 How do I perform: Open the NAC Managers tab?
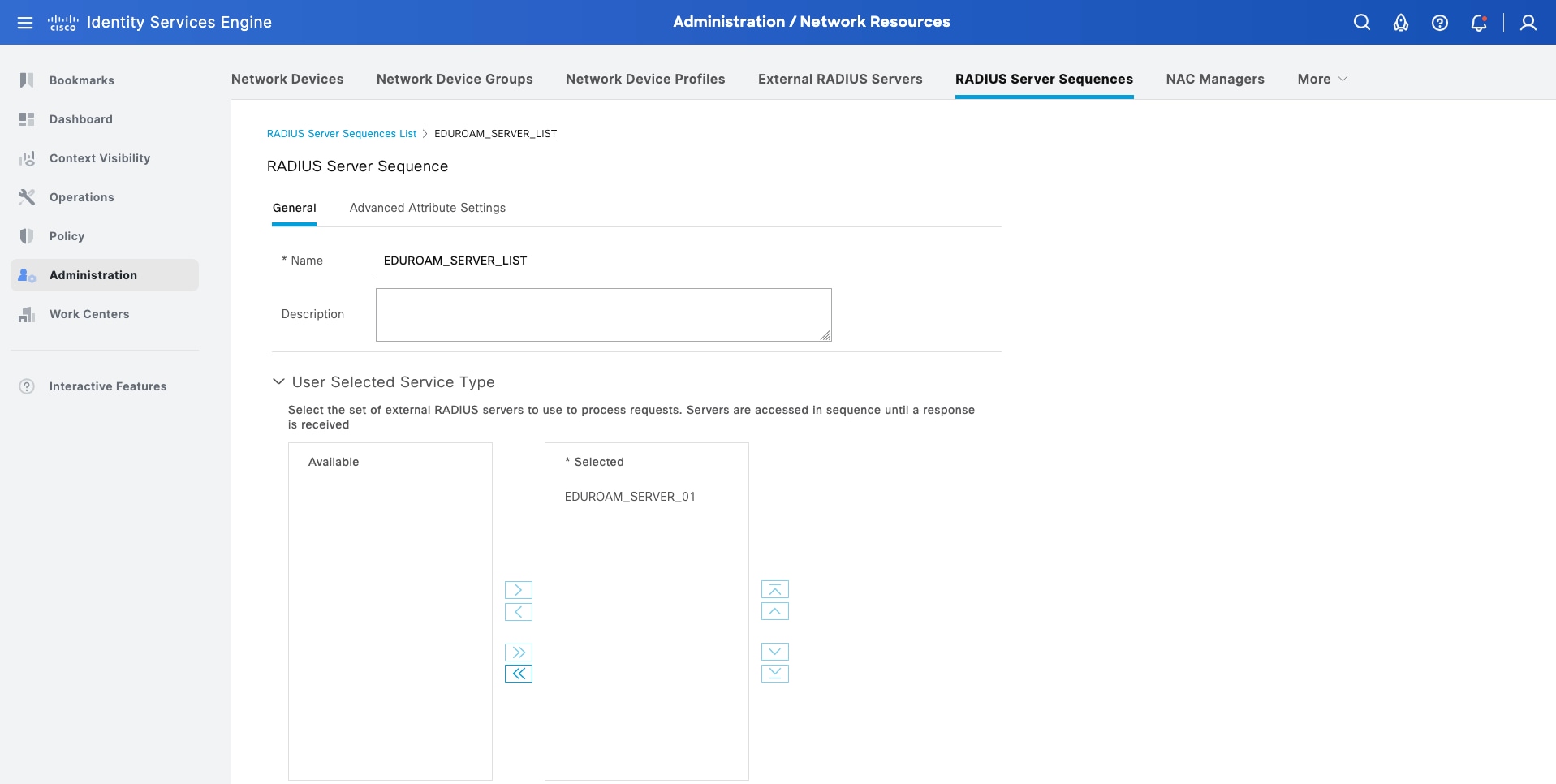tap(1215, 79)
